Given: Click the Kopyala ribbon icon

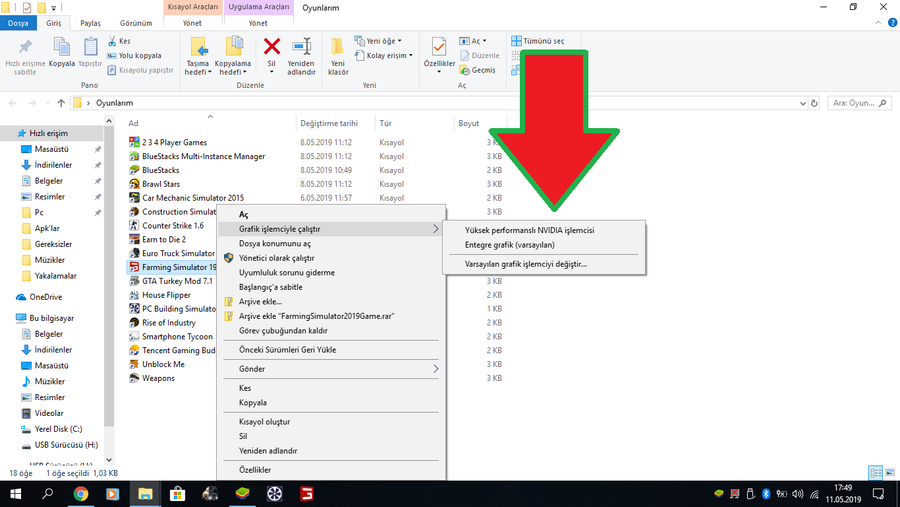Looking at the screenshot, I should pos(61,47).
